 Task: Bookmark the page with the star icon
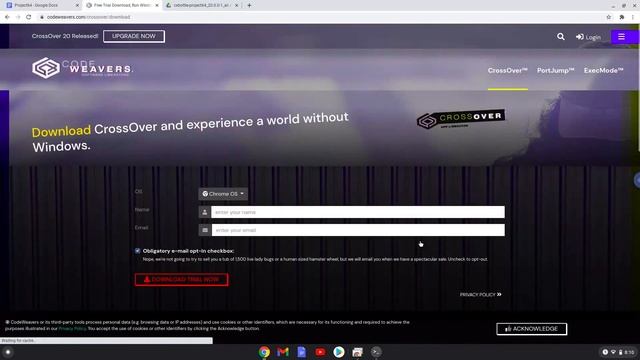609,17
